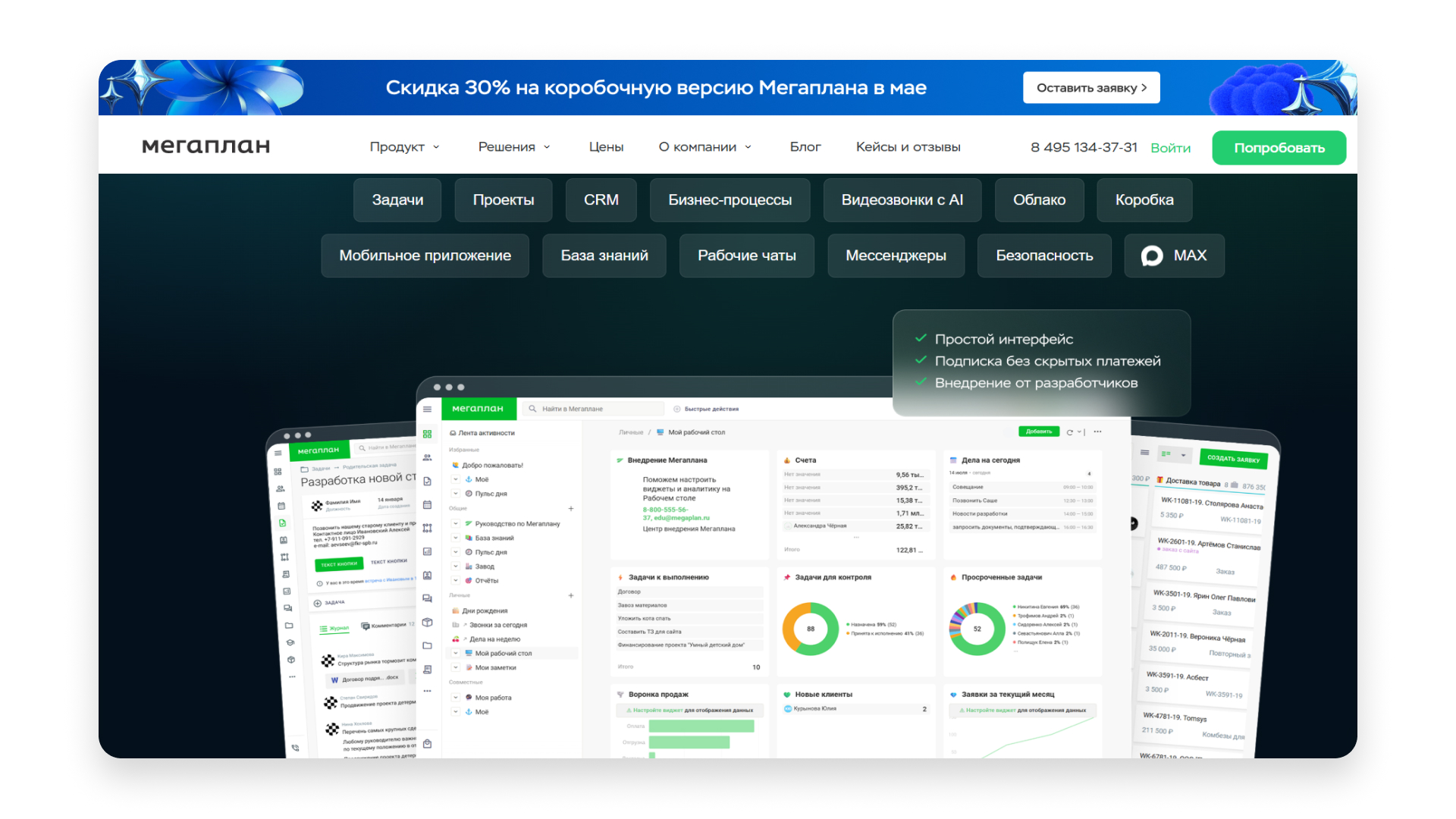Image resolution: width=1456 pixels, height=819 pixels.
Task: Click the Word file icon for Договор attachment
Action: 334,680
